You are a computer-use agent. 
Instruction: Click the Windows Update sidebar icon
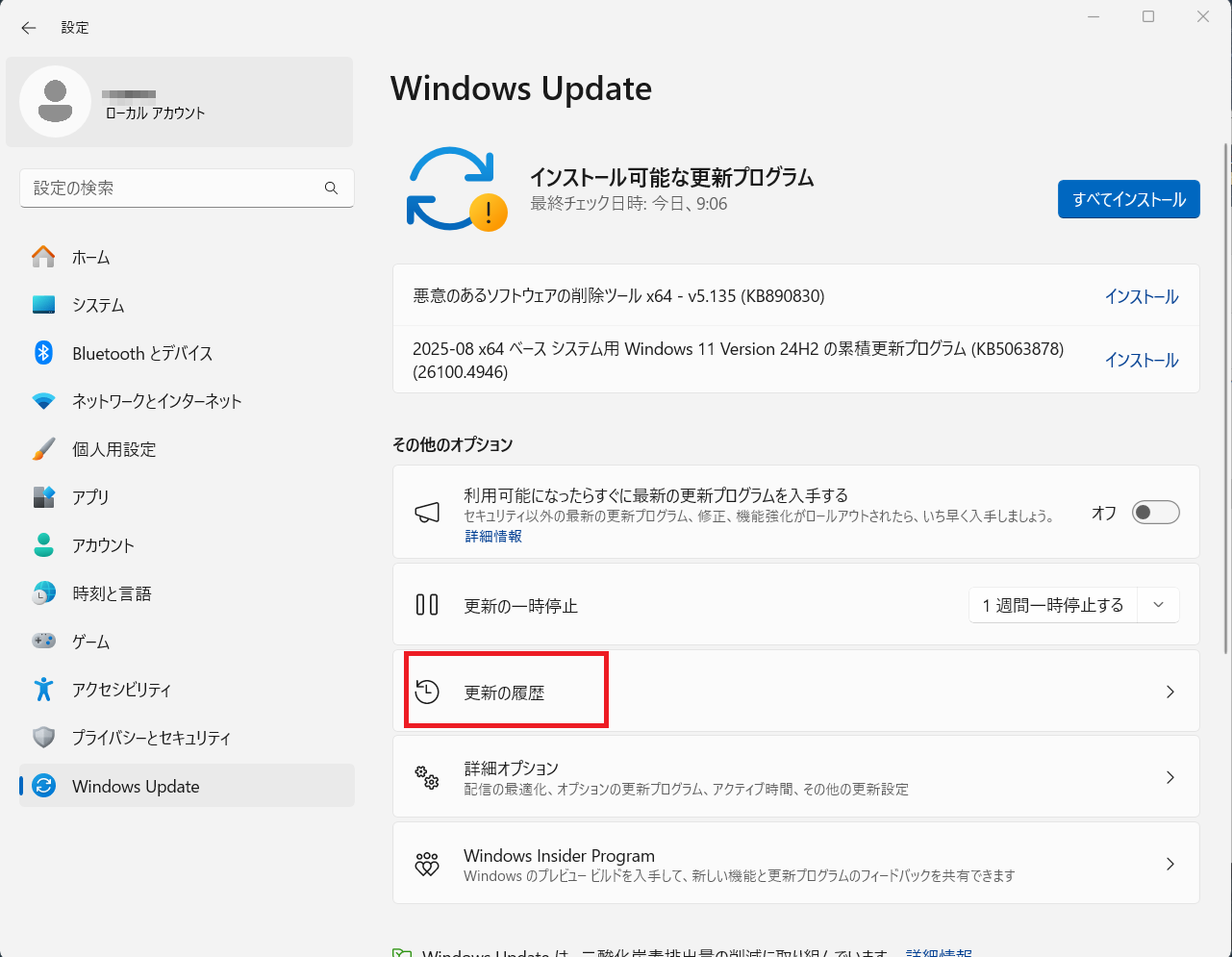click(x=43, y=786)
